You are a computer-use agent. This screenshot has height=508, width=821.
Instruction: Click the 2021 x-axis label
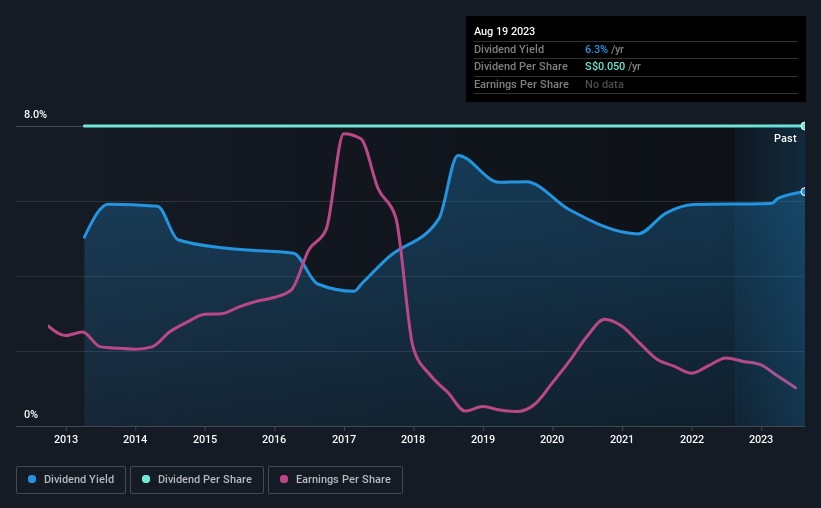[x=622, y=439]
